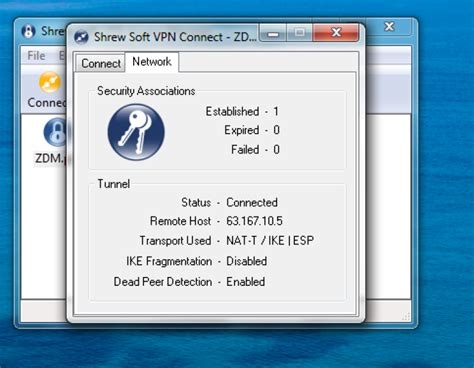The height and width of the screenshot is (368, 474).
Task: Click the Failed count value
Action: point(276,149)
